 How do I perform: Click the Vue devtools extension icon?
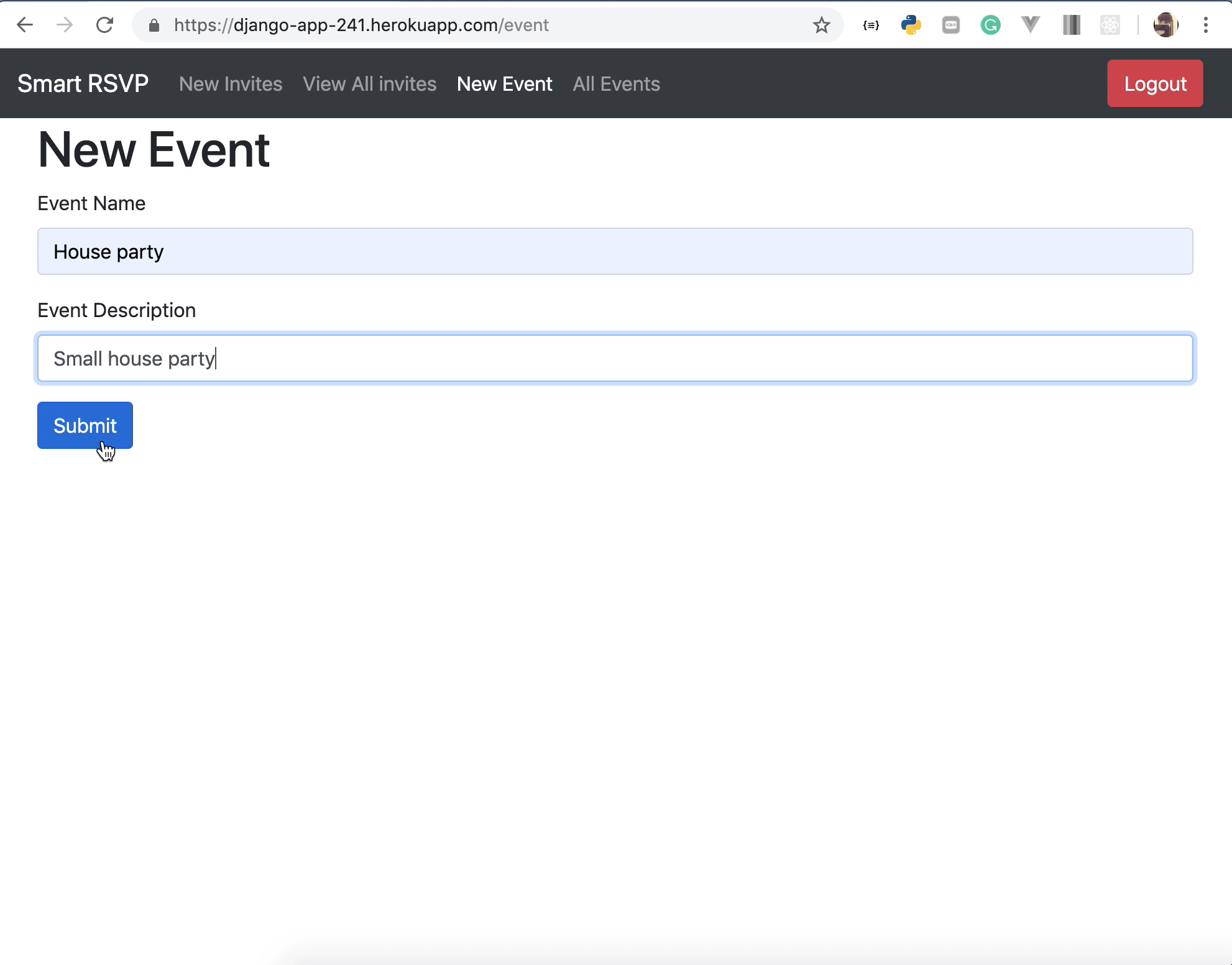[1030, 25]
